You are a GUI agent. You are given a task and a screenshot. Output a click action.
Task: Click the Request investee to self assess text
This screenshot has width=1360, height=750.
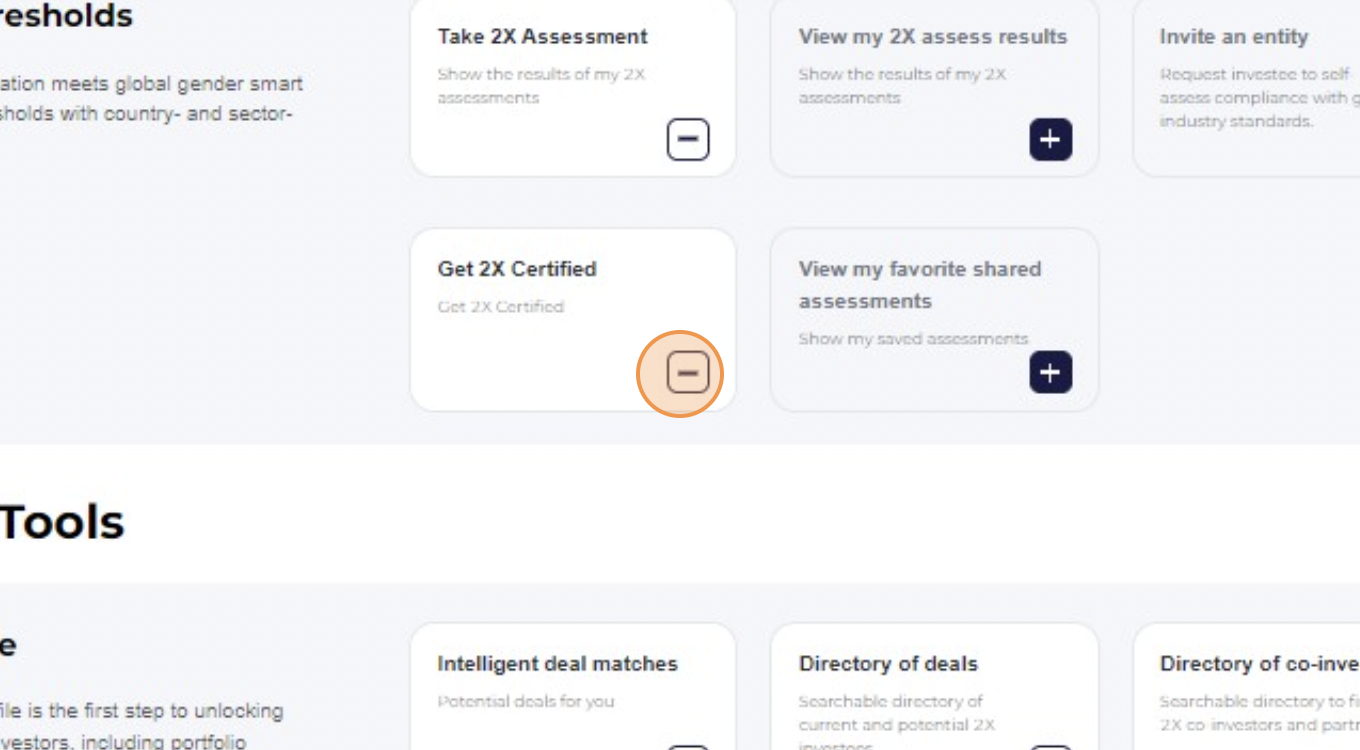(x=1260, y=98)
